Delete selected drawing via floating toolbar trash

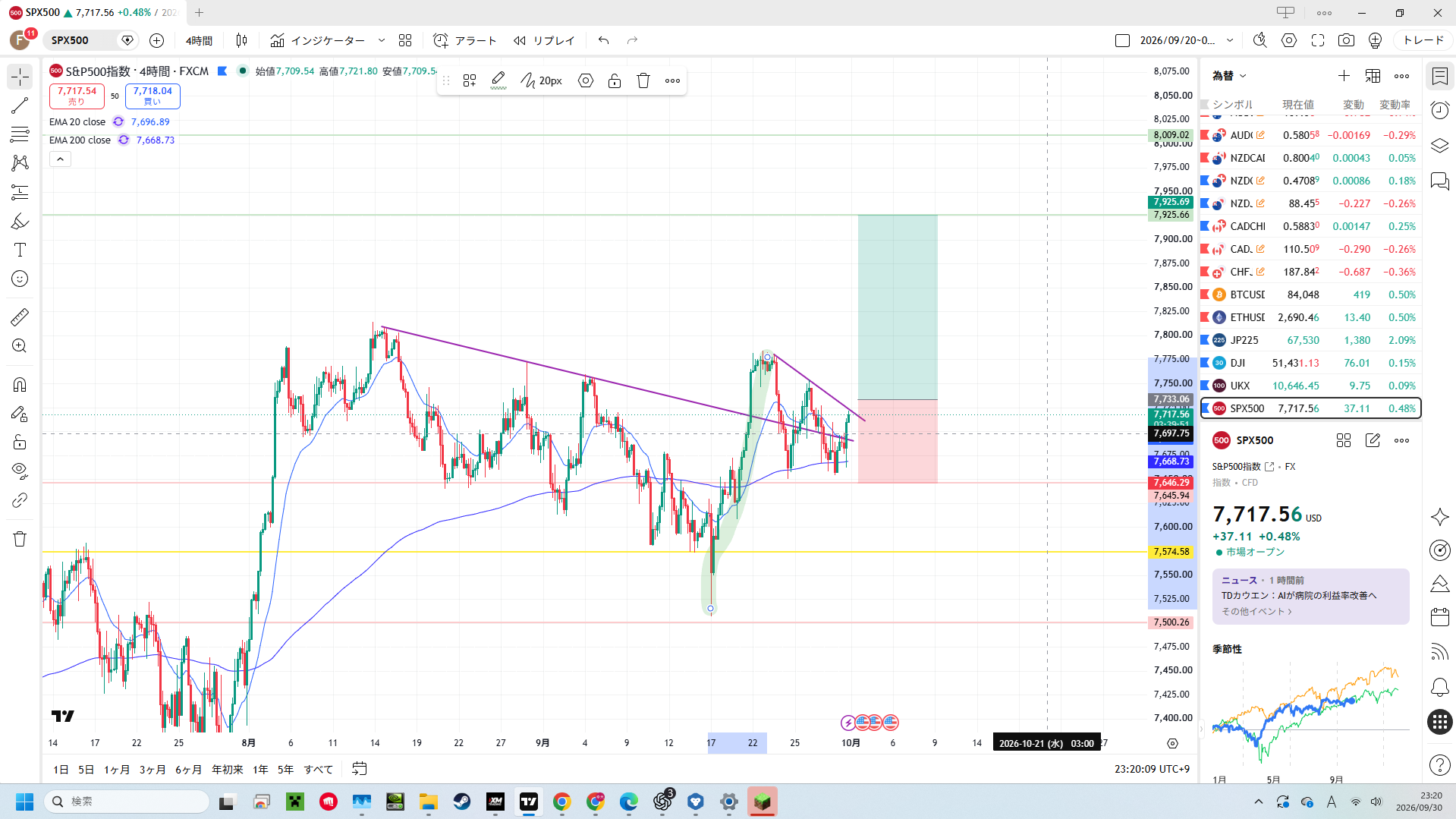[643, 80]
